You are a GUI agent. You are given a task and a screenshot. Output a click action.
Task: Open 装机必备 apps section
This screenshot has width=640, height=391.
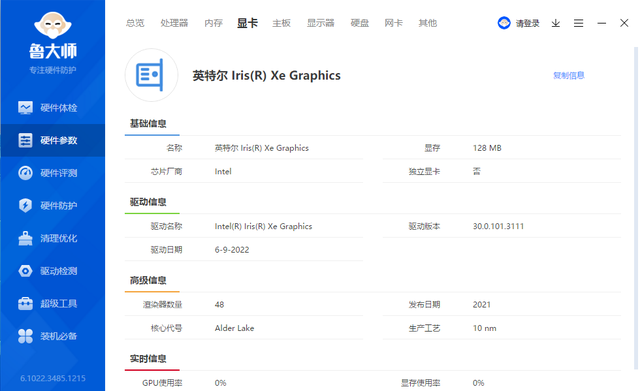[x=52, y=336]
